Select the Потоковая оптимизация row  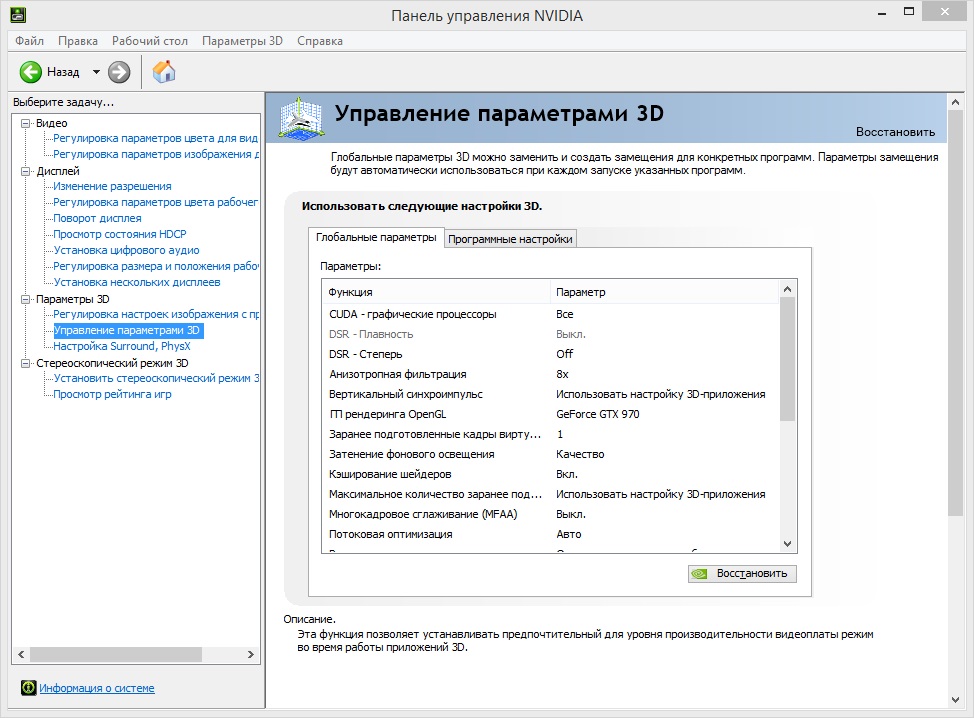point(550,534)
